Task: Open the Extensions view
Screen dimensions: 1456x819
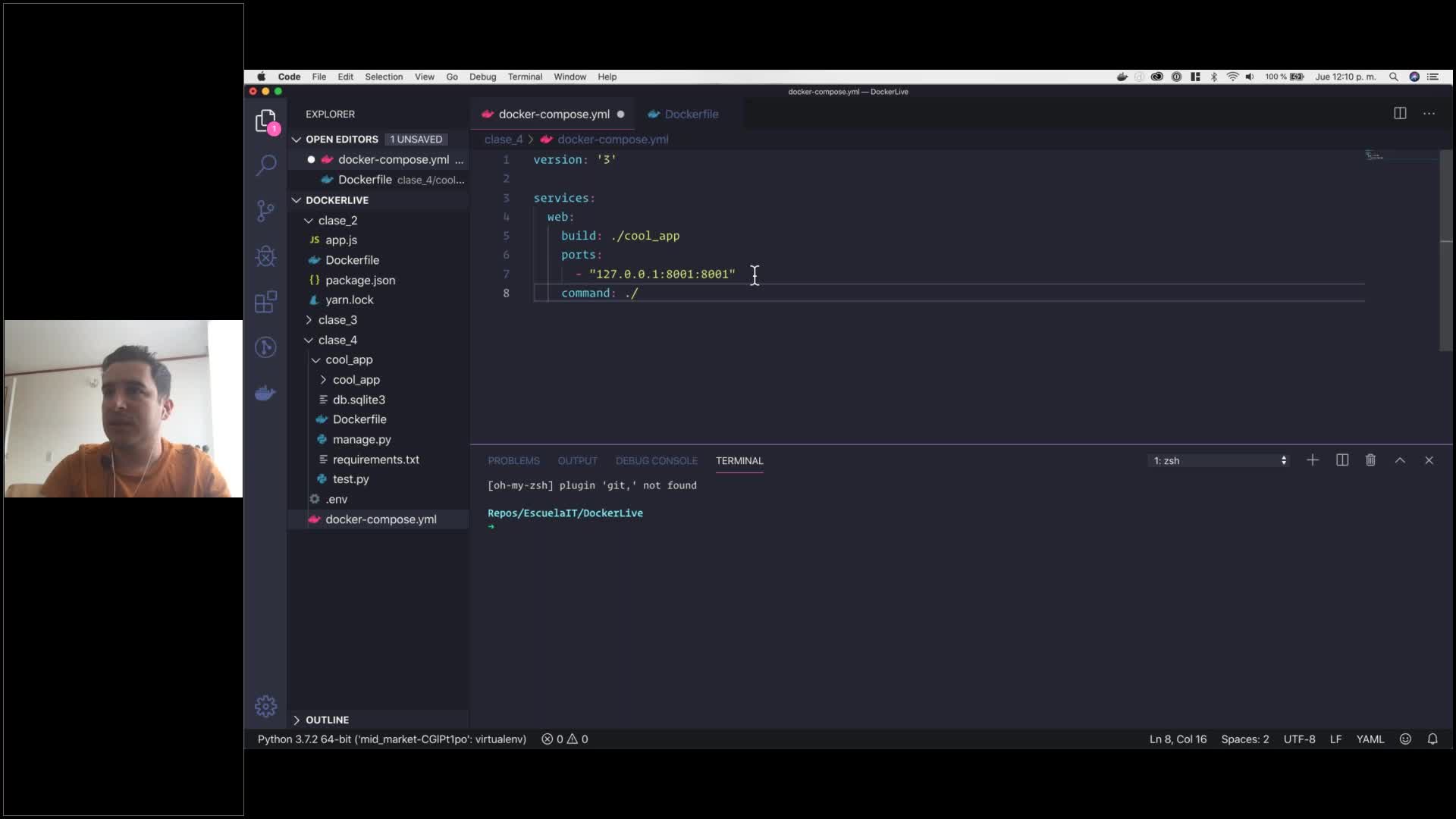Action: [266, 301]
